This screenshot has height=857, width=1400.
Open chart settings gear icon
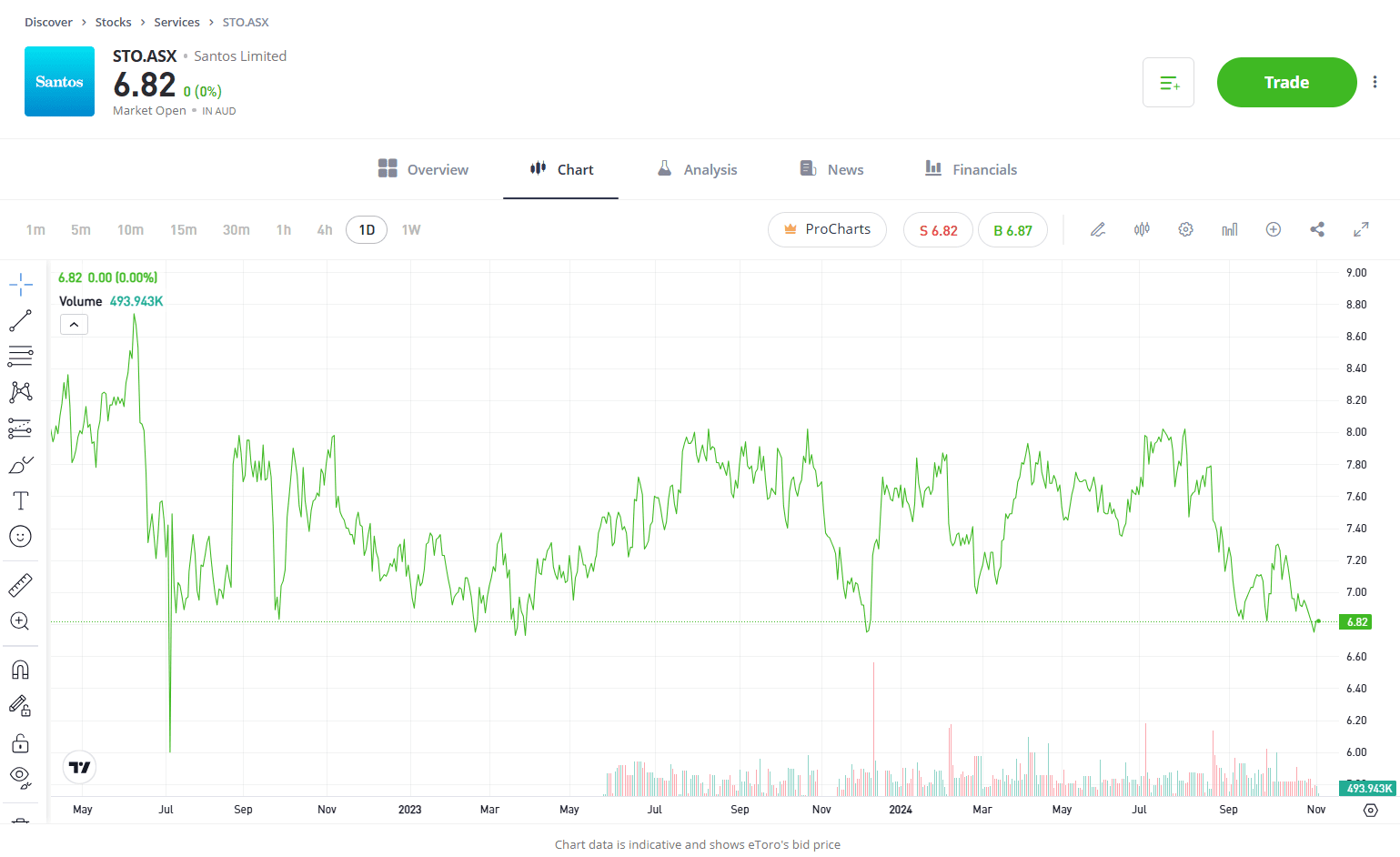[x=1185, y=229]
